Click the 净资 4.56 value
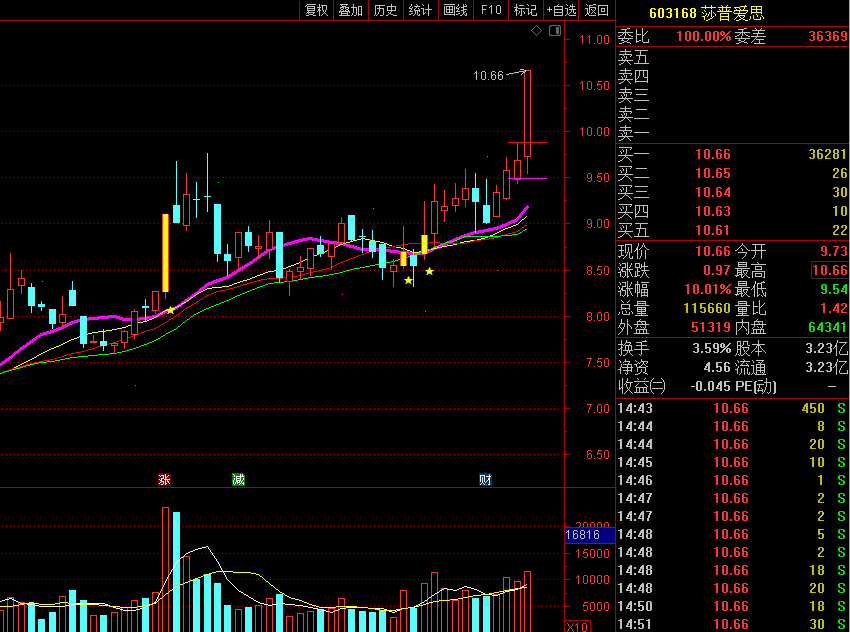 click(717, 367)
